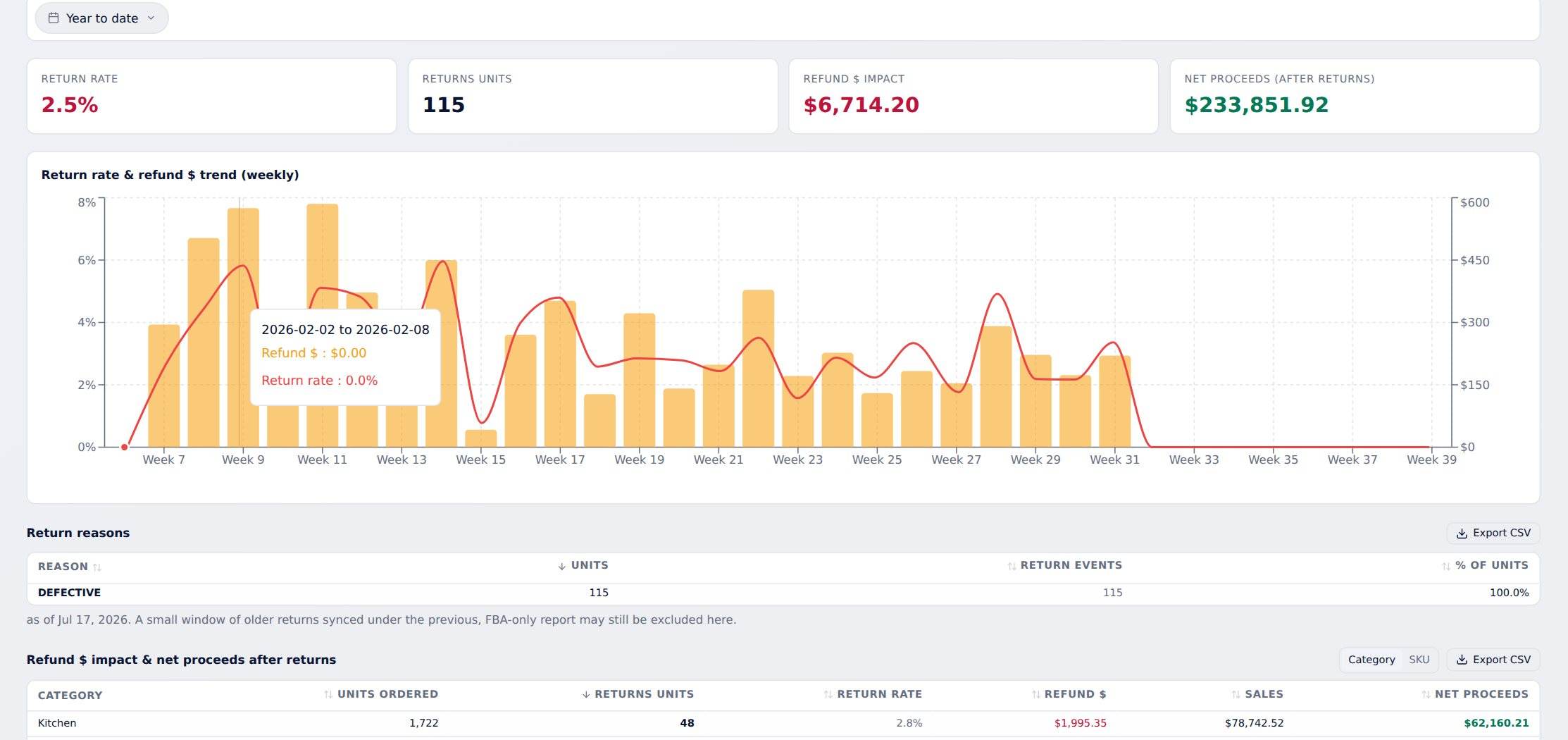Sort Return reasons by Units column

click(583, 565)
